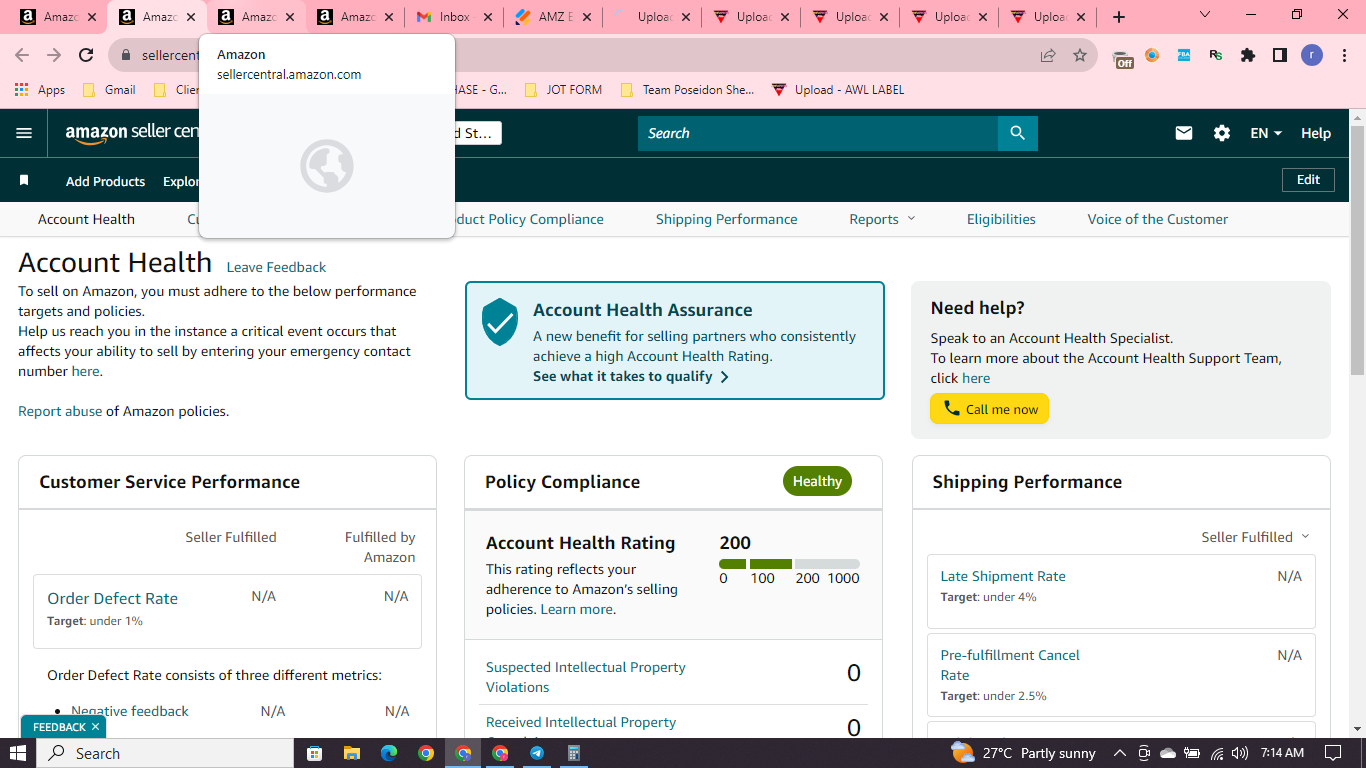The width and height of the screenshot is (1366, 768).
Task: Click the Report abuse link
Action: click(60, 411)
